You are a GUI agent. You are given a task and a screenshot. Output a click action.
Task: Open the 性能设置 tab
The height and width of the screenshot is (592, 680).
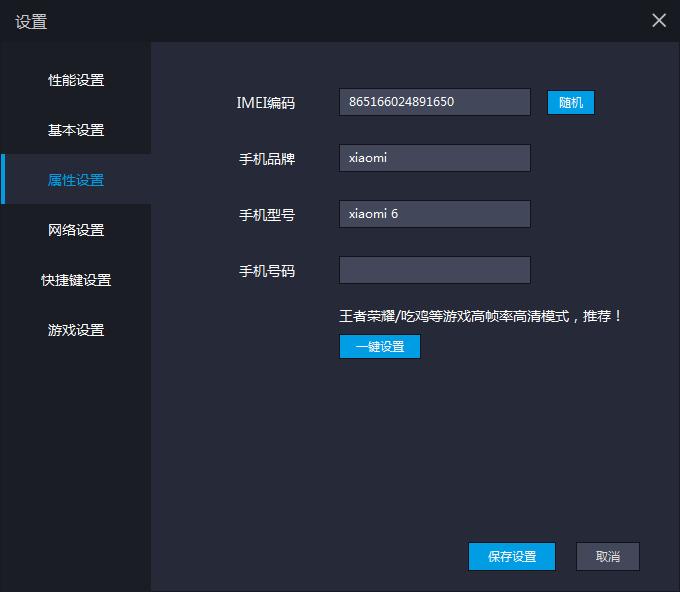[76, 80]
